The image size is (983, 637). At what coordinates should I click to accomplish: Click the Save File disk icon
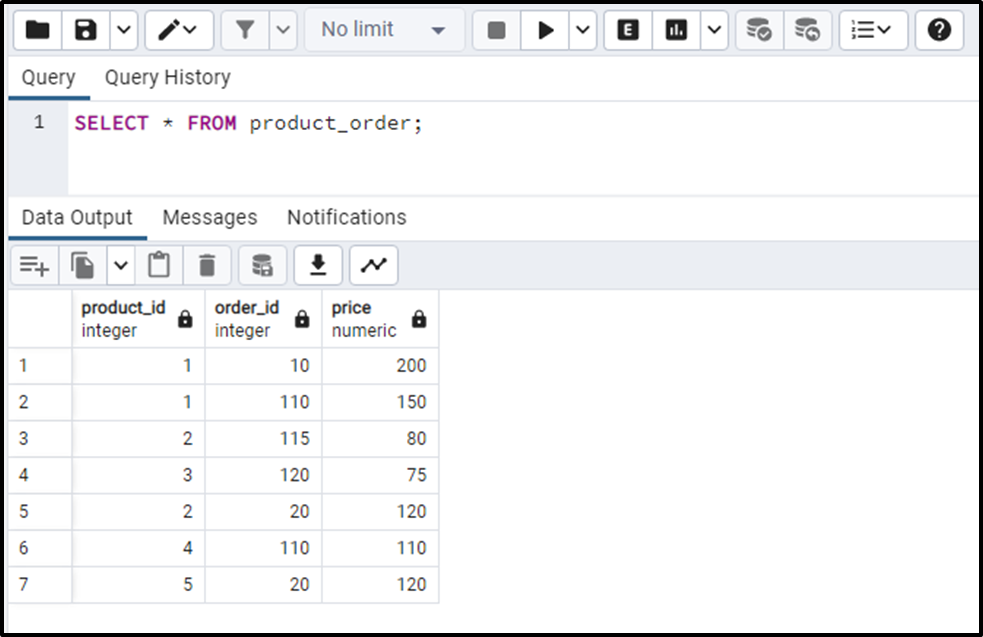coord(86,30)
